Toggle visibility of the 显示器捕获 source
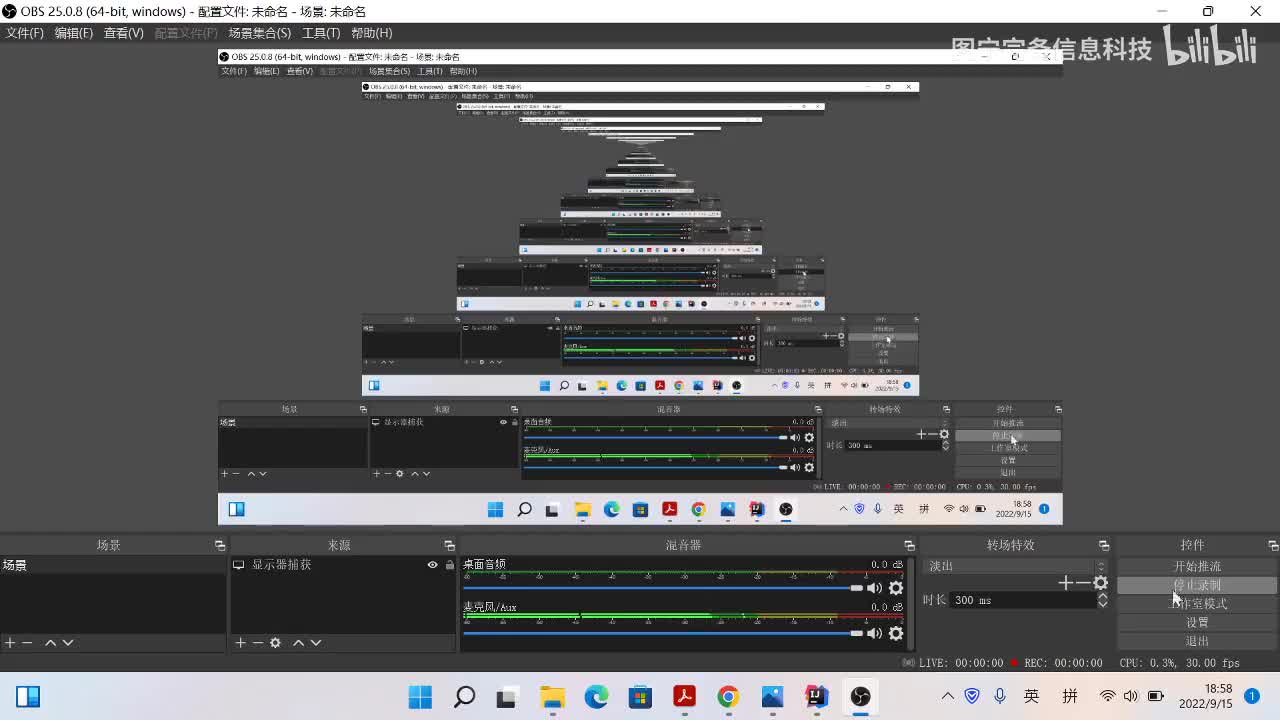Image resolution: width=1280 pixels, height=720 pixels. (432, 565)
